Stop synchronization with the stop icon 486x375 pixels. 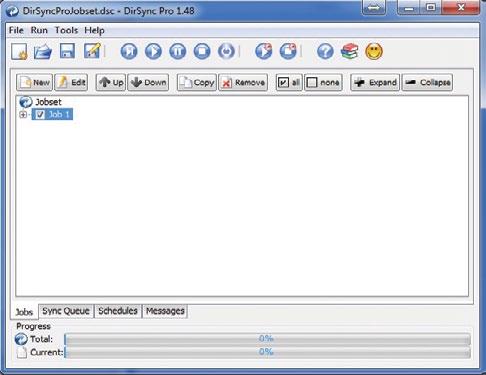202,51
